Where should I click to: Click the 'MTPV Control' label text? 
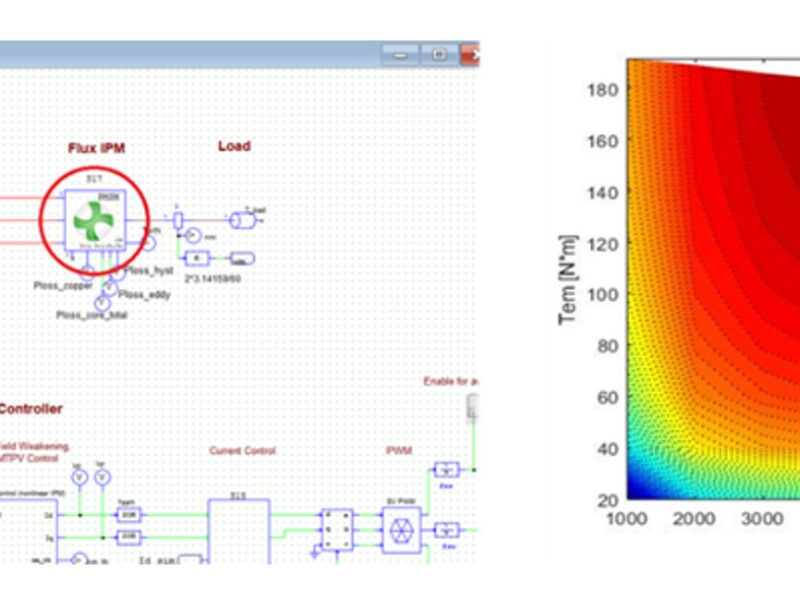pos(30,458)
